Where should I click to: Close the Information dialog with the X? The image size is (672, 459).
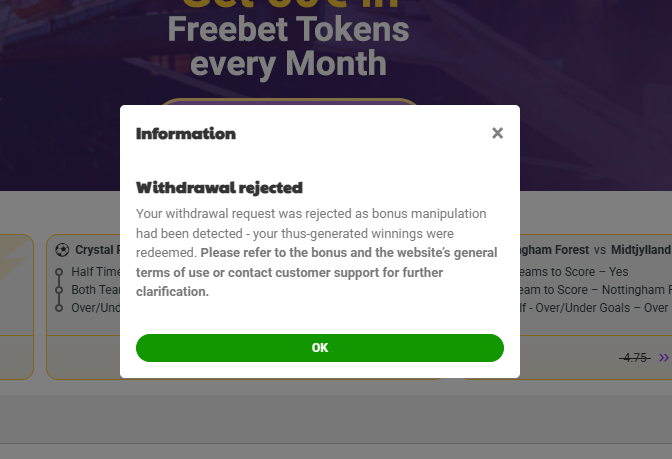[497, 133]
